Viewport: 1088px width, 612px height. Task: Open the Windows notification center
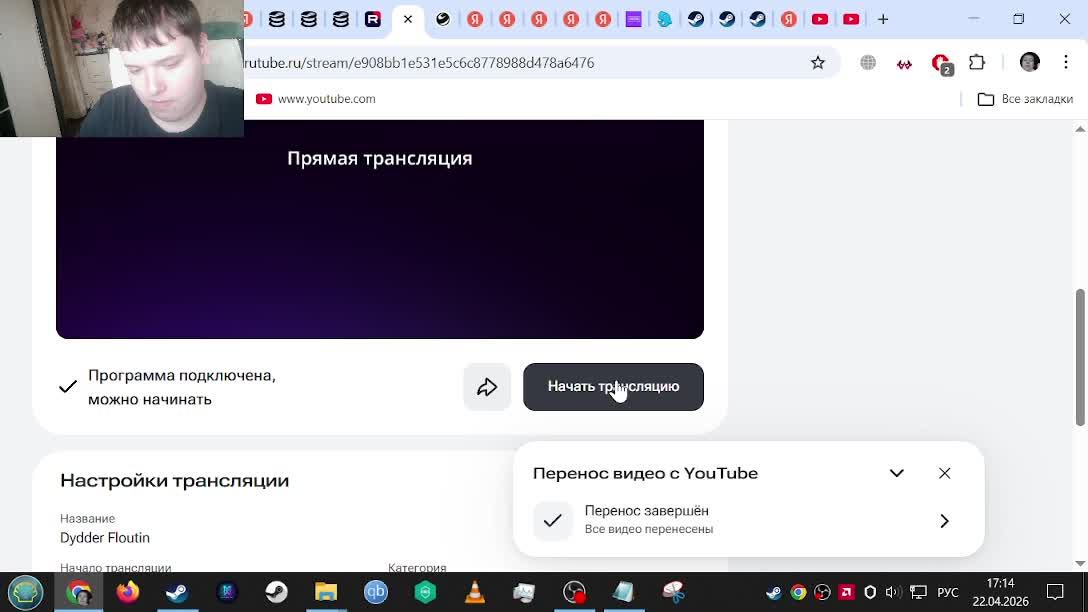click(1055, 593)
